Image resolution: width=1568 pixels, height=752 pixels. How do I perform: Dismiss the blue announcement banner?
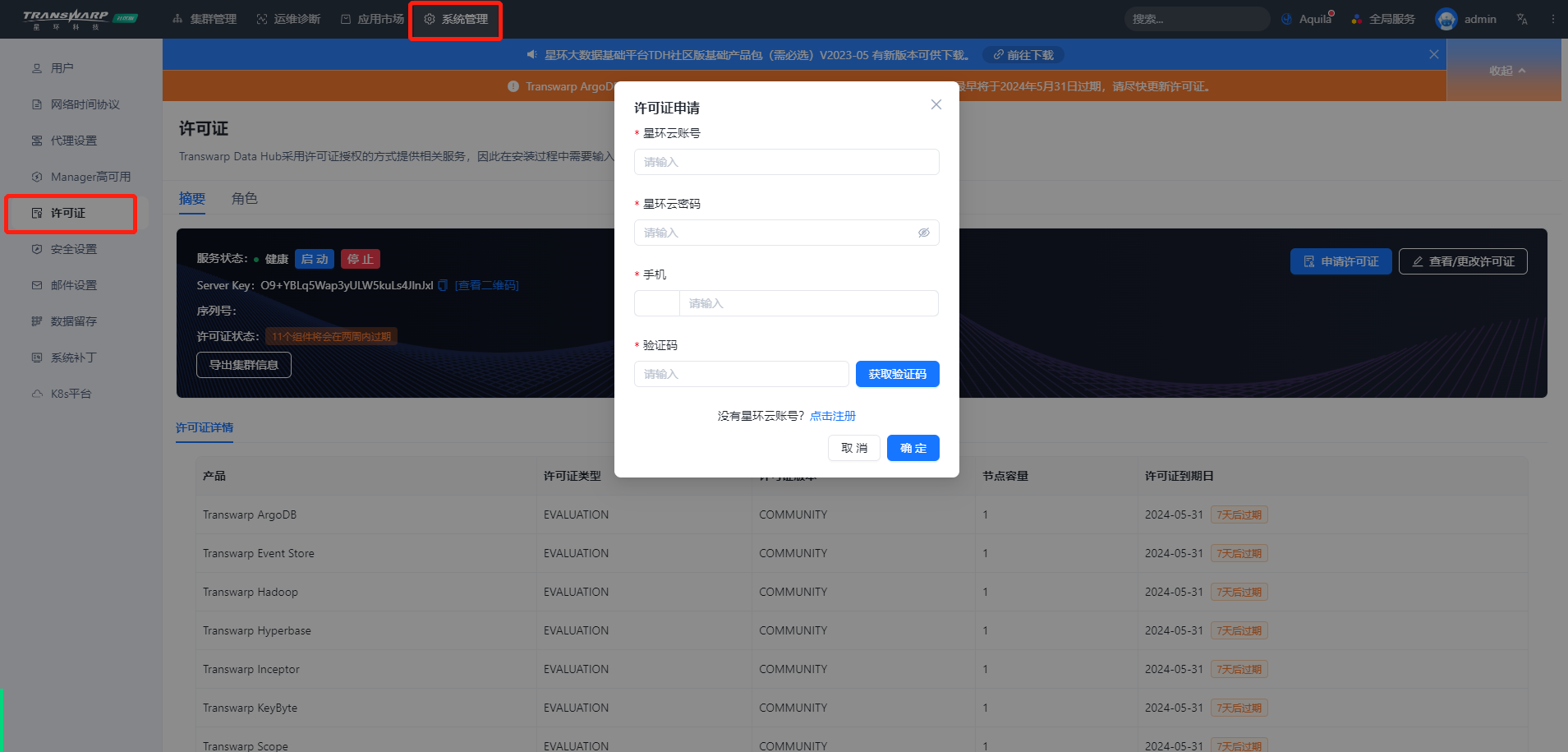[1433, 54]
